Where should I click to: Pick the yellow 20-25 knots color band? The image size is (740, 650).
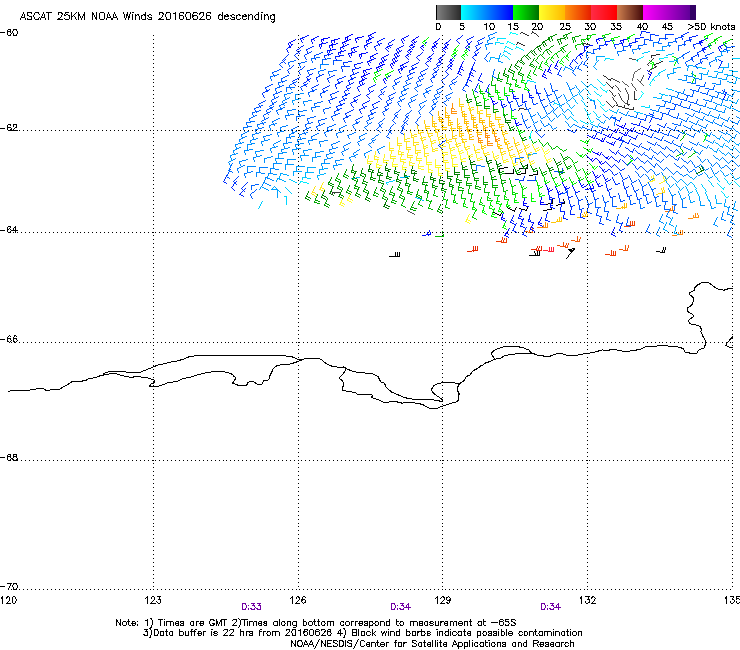pos(552,12)
